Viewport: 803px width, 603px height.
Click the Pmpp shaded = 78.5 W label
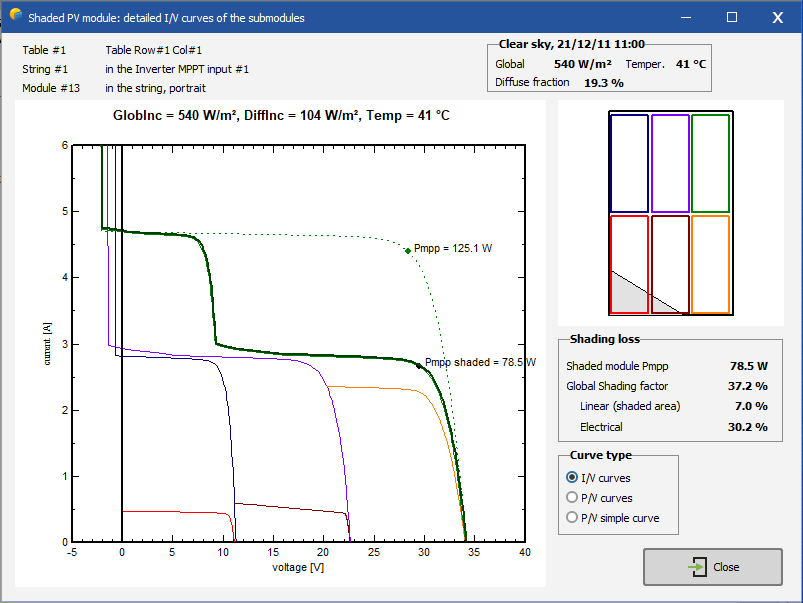[x=480, y=362]
